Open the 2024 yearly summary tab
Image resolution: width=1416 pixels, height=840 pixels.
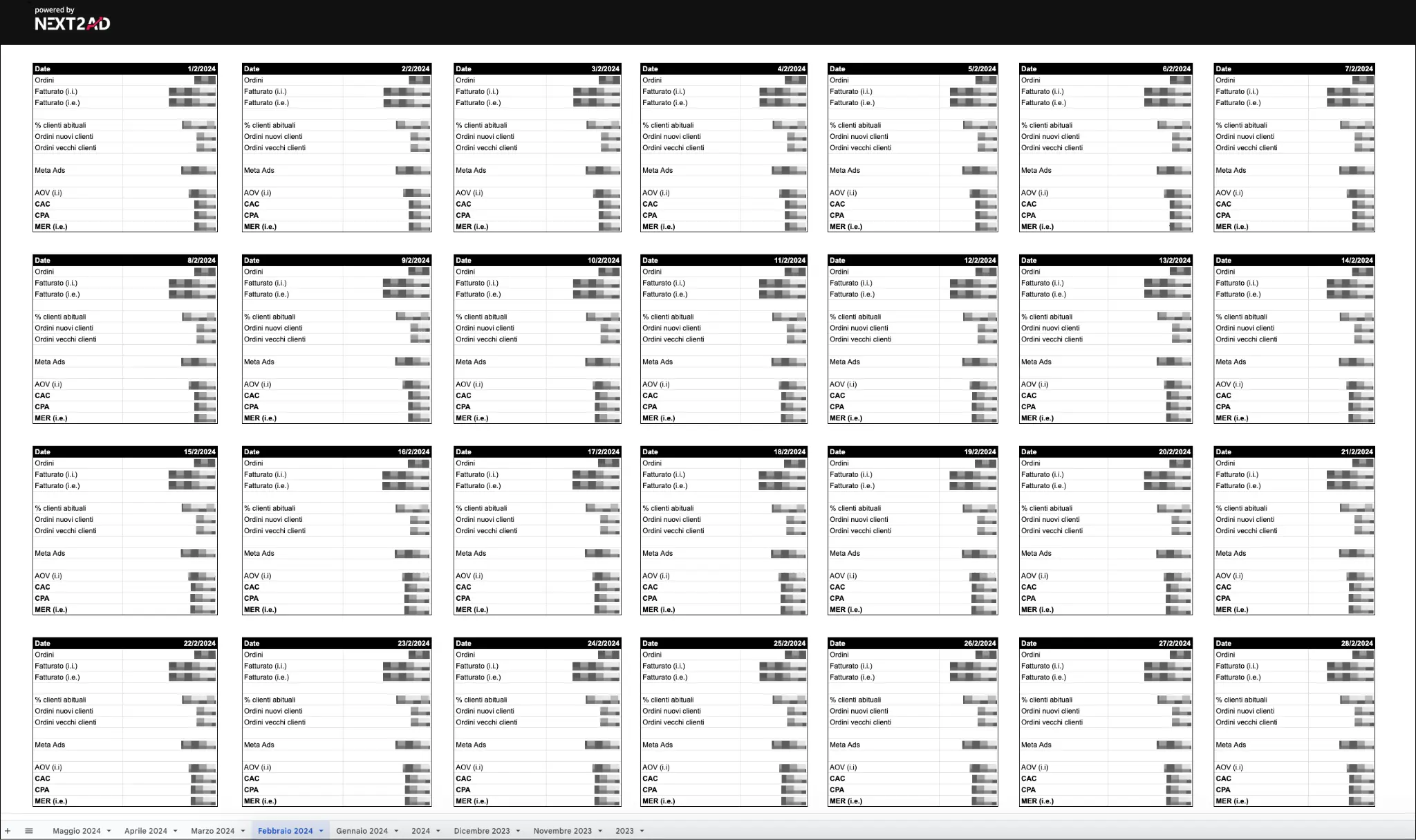[x=420, y=831]
